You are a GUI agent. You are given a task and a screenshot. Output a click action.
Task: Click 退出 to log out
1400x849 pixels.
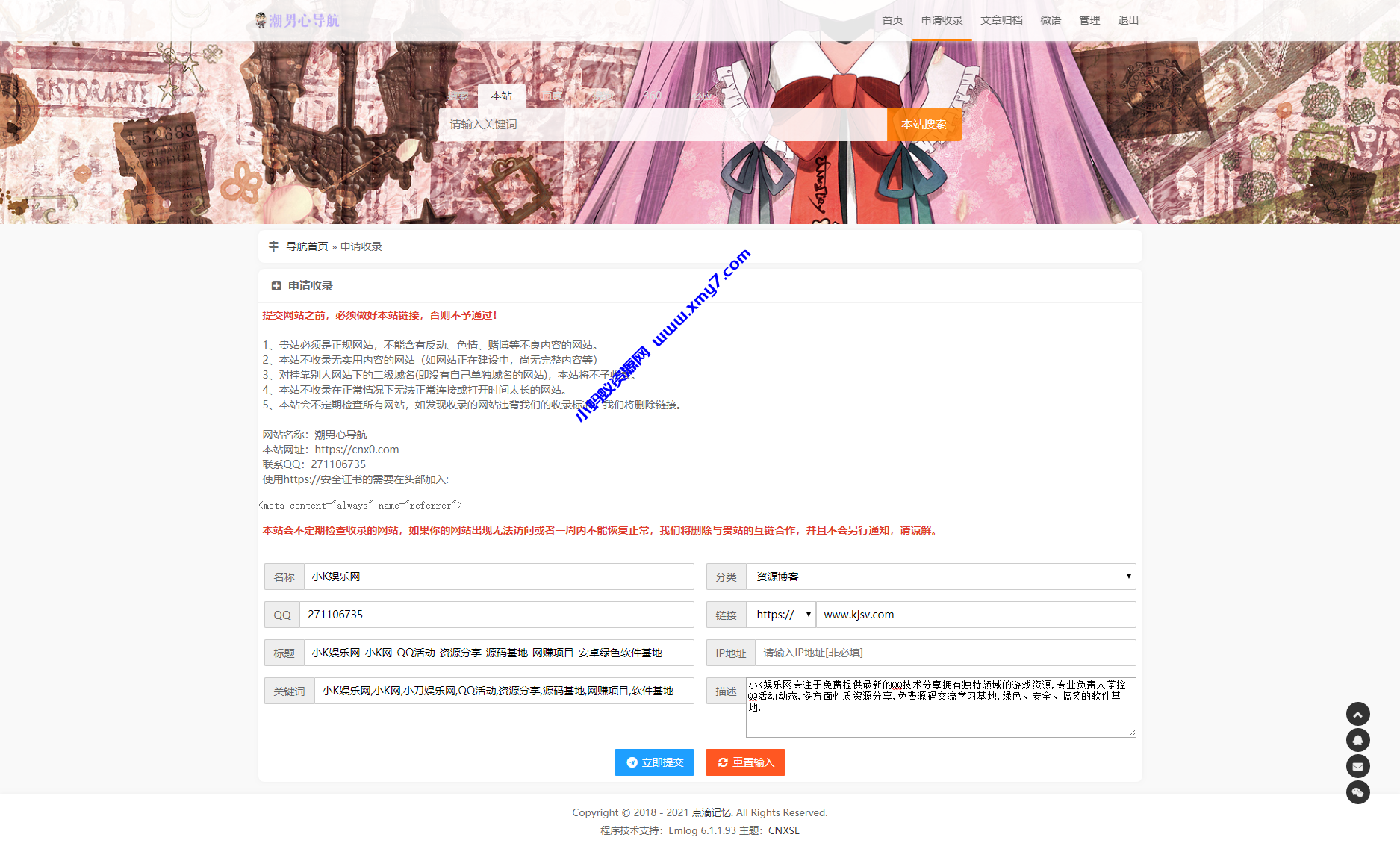click(x=1127, y=20)
